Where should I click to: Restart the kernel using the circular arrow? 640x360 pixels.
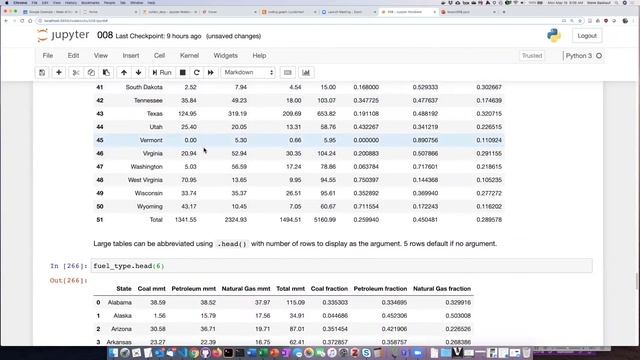[196, 73]
